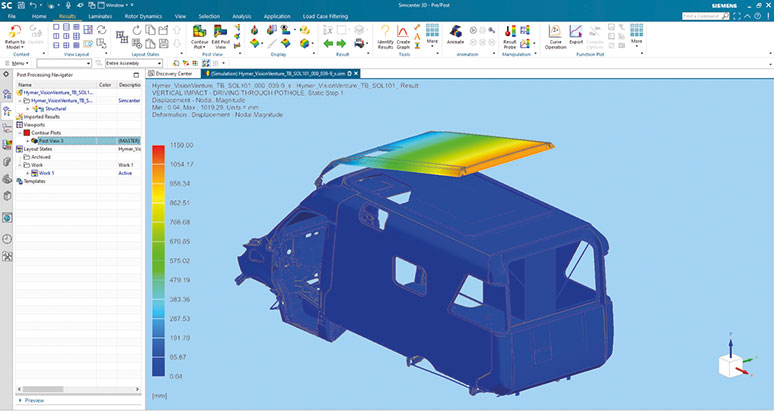Viewport: 774px width, 414px height.
Task: Switch to the Home ribbon tab
Action: pos(39,16)
